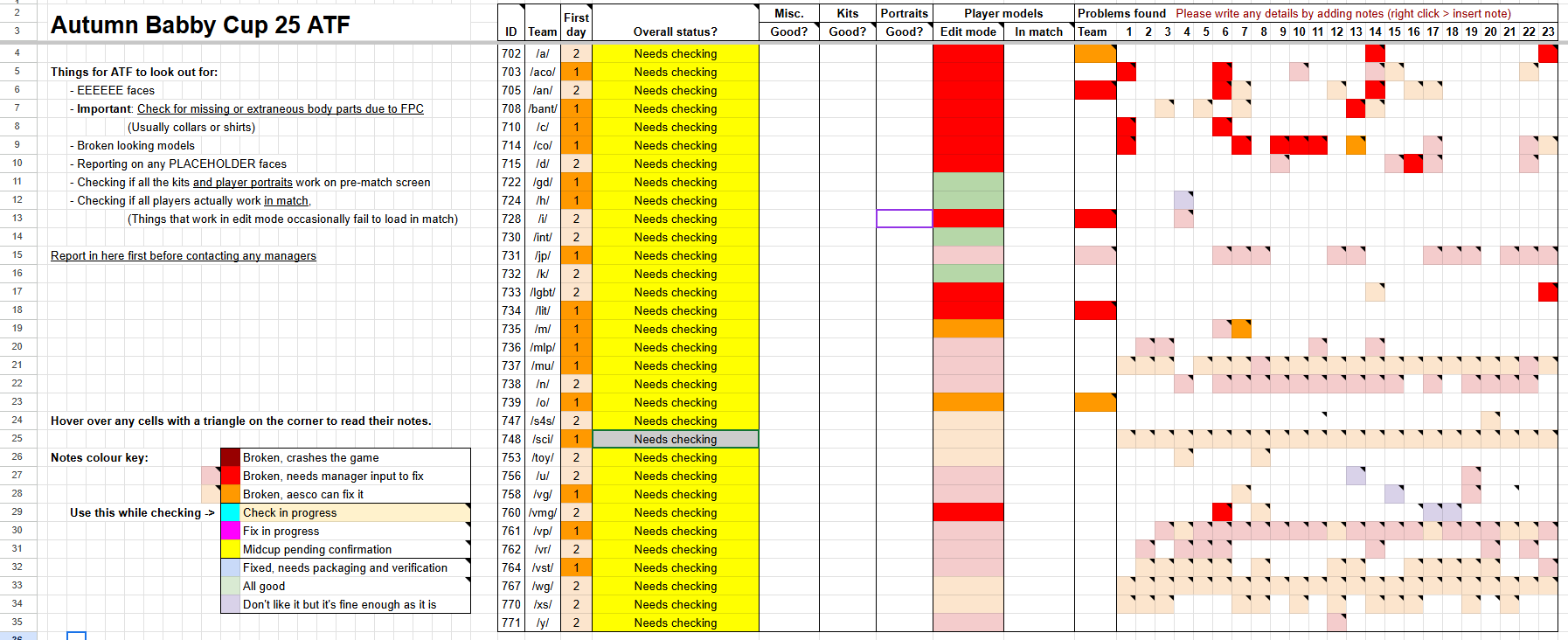1568x640 pixels.
Task: Select the 'Portraits' header cell
Action: pos(905,13)
